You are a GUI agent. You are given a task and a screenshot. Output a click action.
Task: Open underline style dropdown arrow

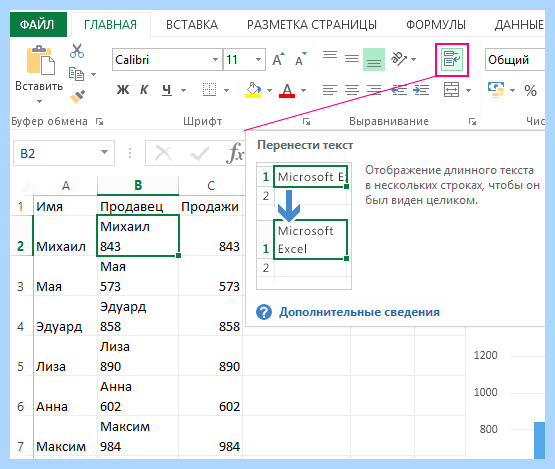click(183, 90)
